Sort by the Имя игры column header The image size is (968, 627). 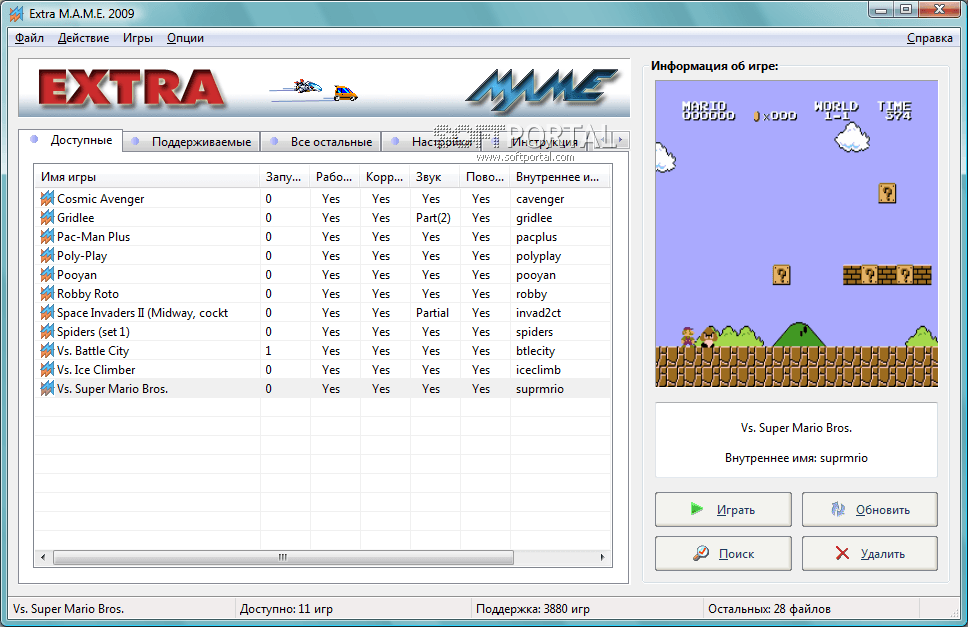pyautogui.click(x=147, y=177)
